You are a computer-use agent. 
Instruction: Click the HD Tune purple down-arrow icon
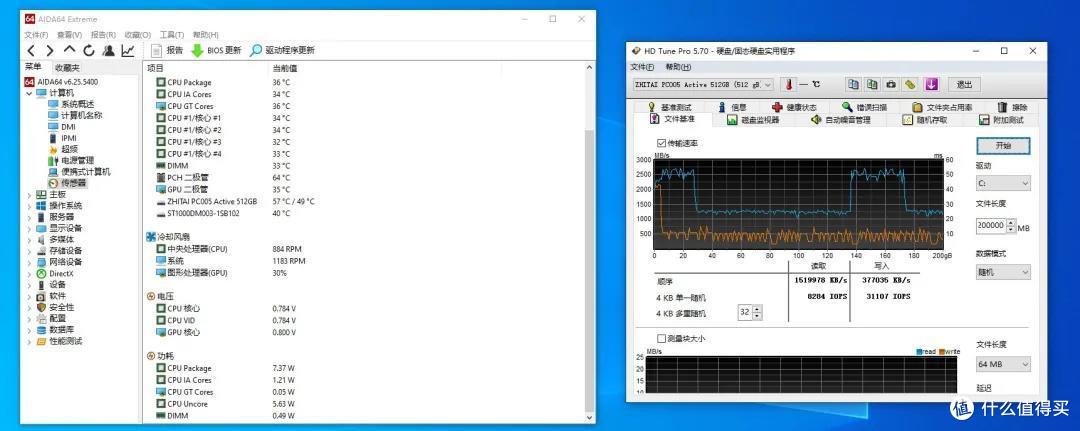point(931,84)
